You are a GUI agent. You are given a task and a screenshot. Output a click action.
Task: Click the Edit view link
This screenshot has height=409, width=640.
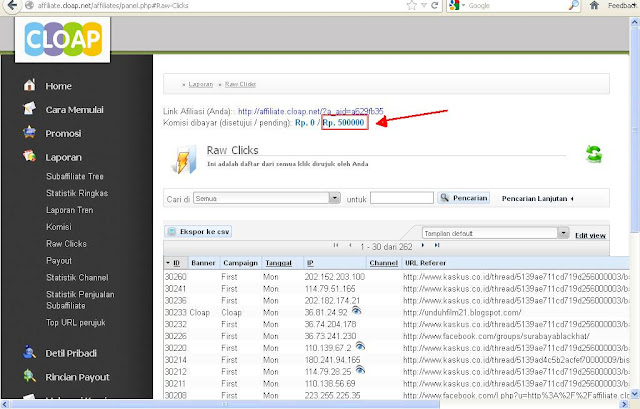pos(590,236)
